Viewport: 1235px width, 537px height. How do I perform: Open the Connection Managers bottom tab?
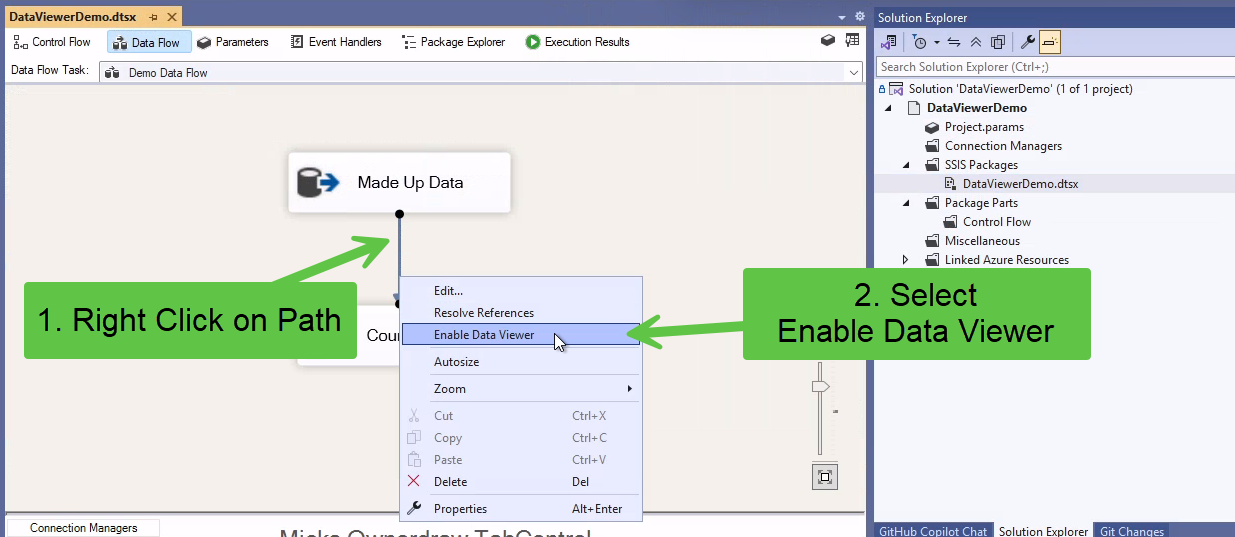83,527
